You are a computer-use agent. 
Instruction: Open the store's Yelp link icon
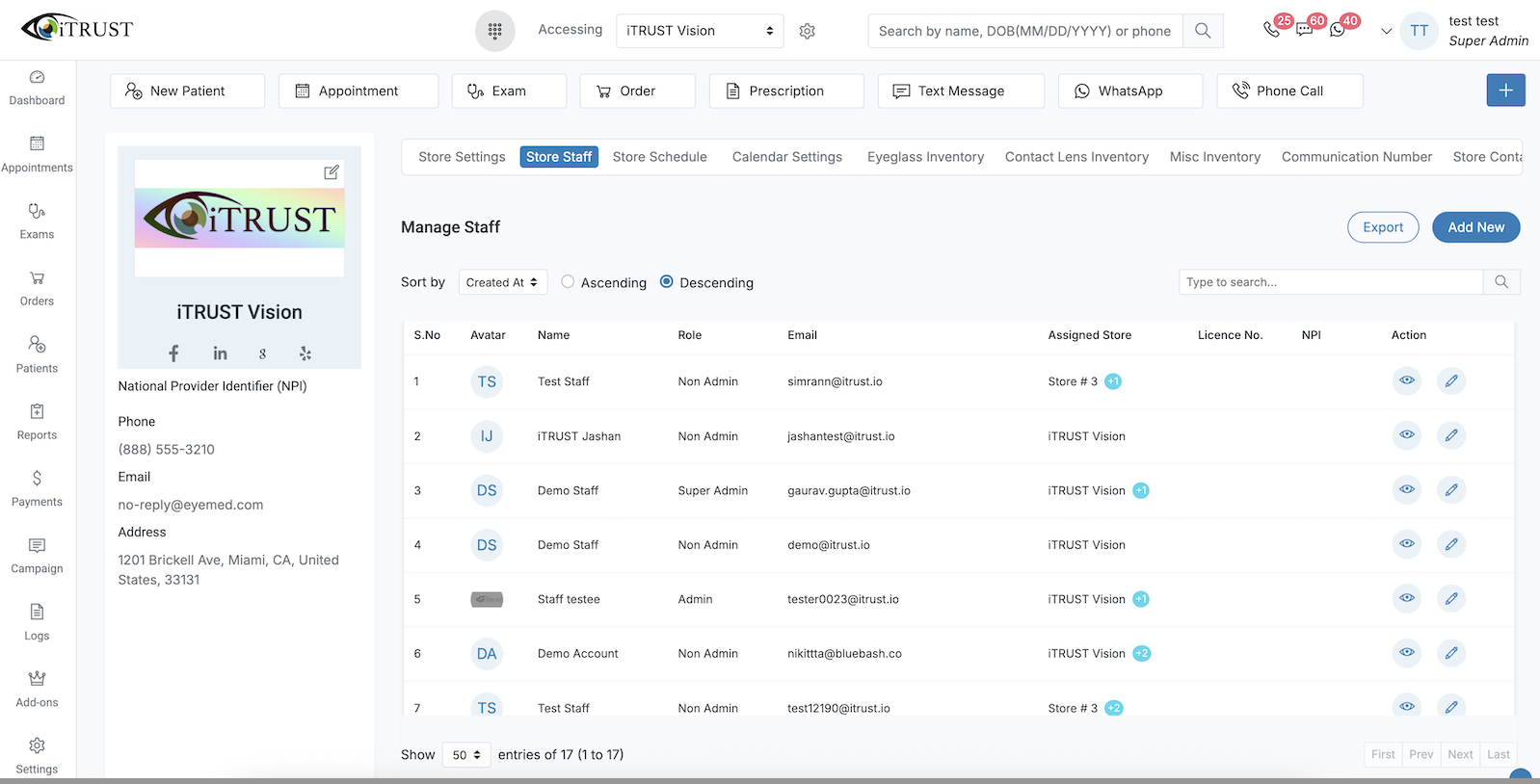(305, 353)
